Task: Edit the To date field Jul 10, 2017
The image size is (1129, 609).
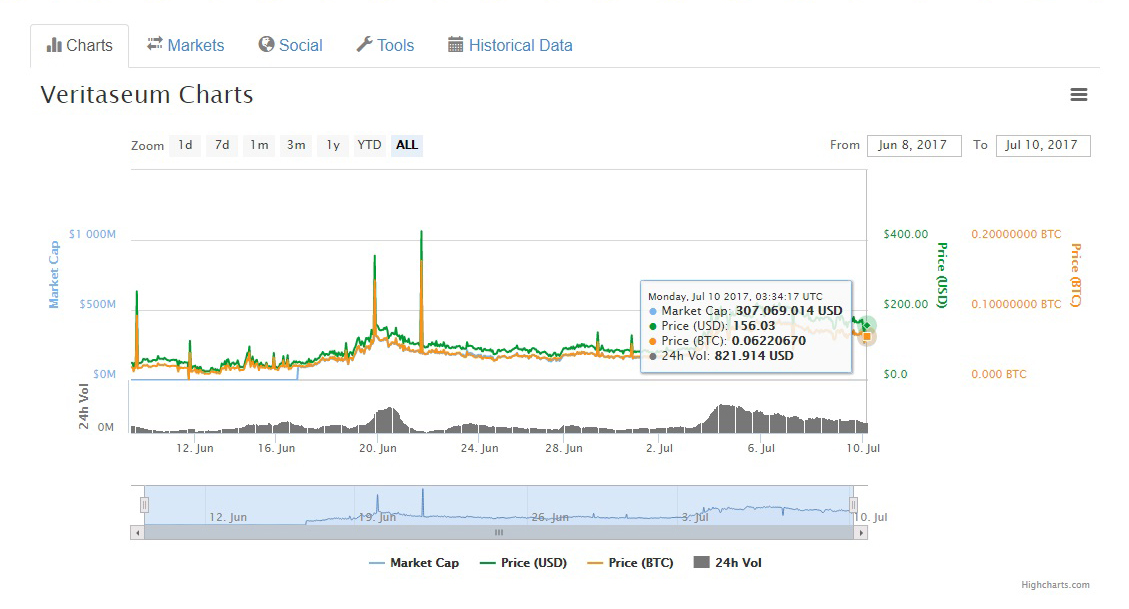Action: [x=1043, y=145]
